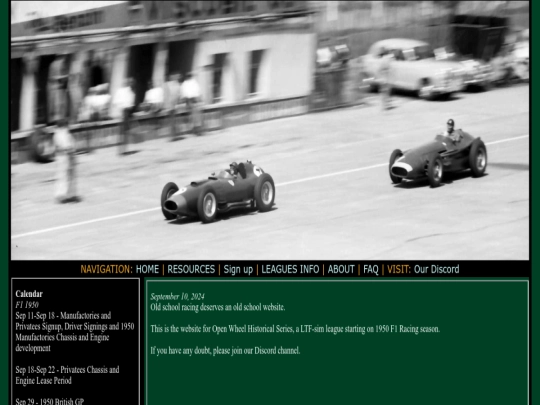Open the HOME navigation link
Screen dimensions: 540x405
[147, 269]
